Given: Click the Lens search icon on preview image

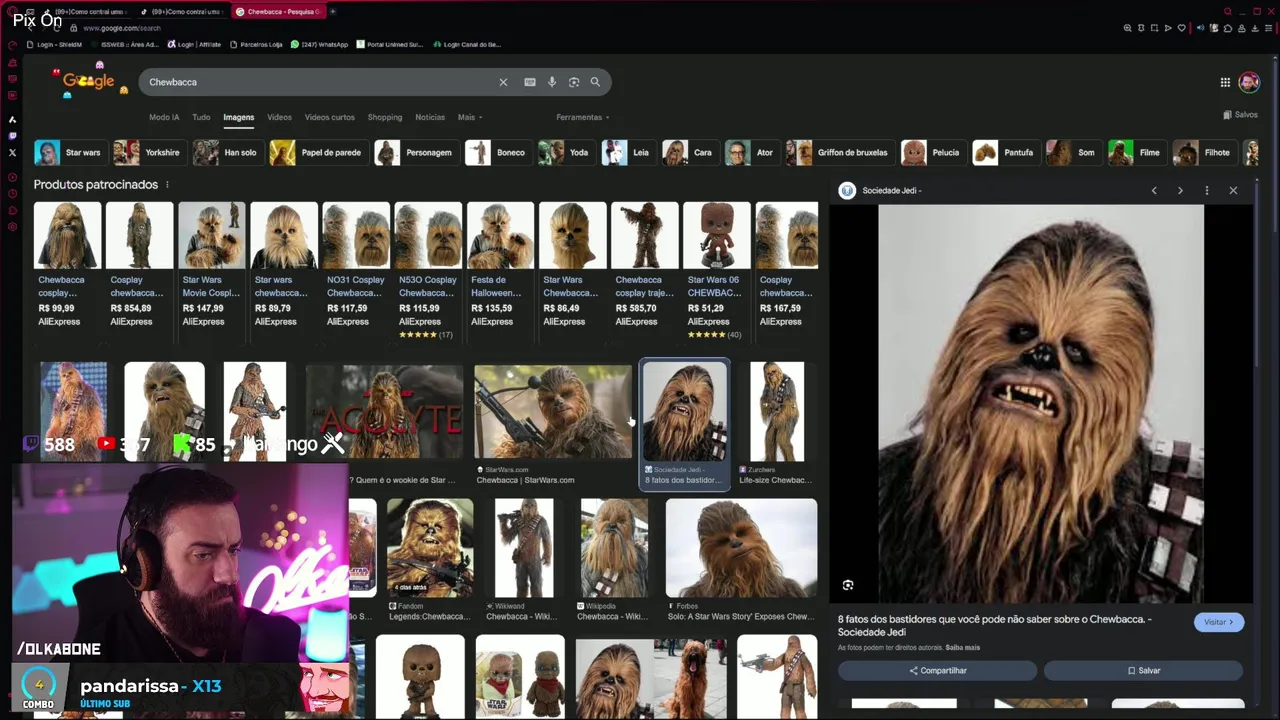Looking at the screenshot, I should click(848, 585).
